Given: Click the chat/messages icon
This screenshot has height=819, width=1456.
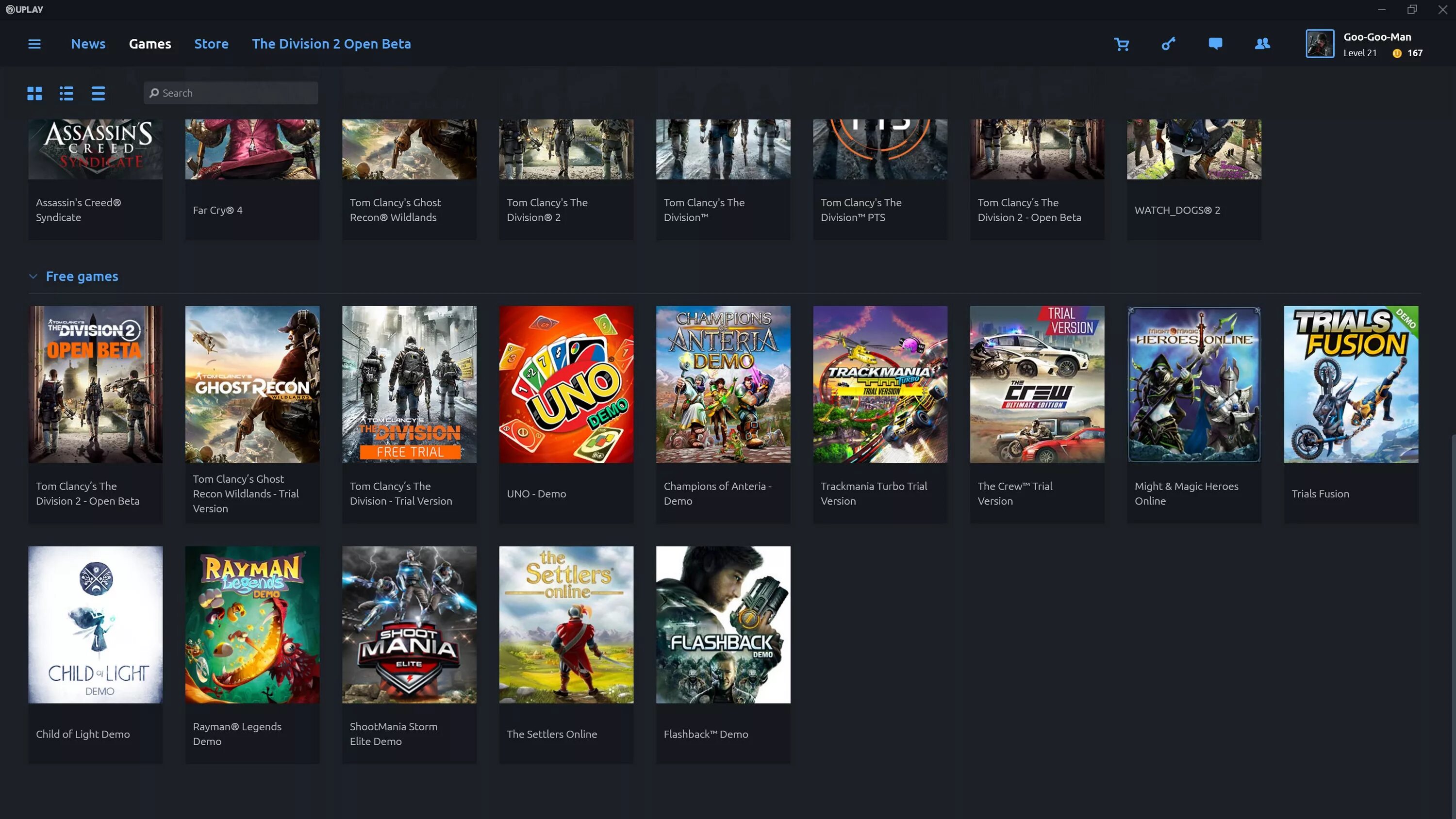Looking at the screenshot, I should coord(1215,44).
